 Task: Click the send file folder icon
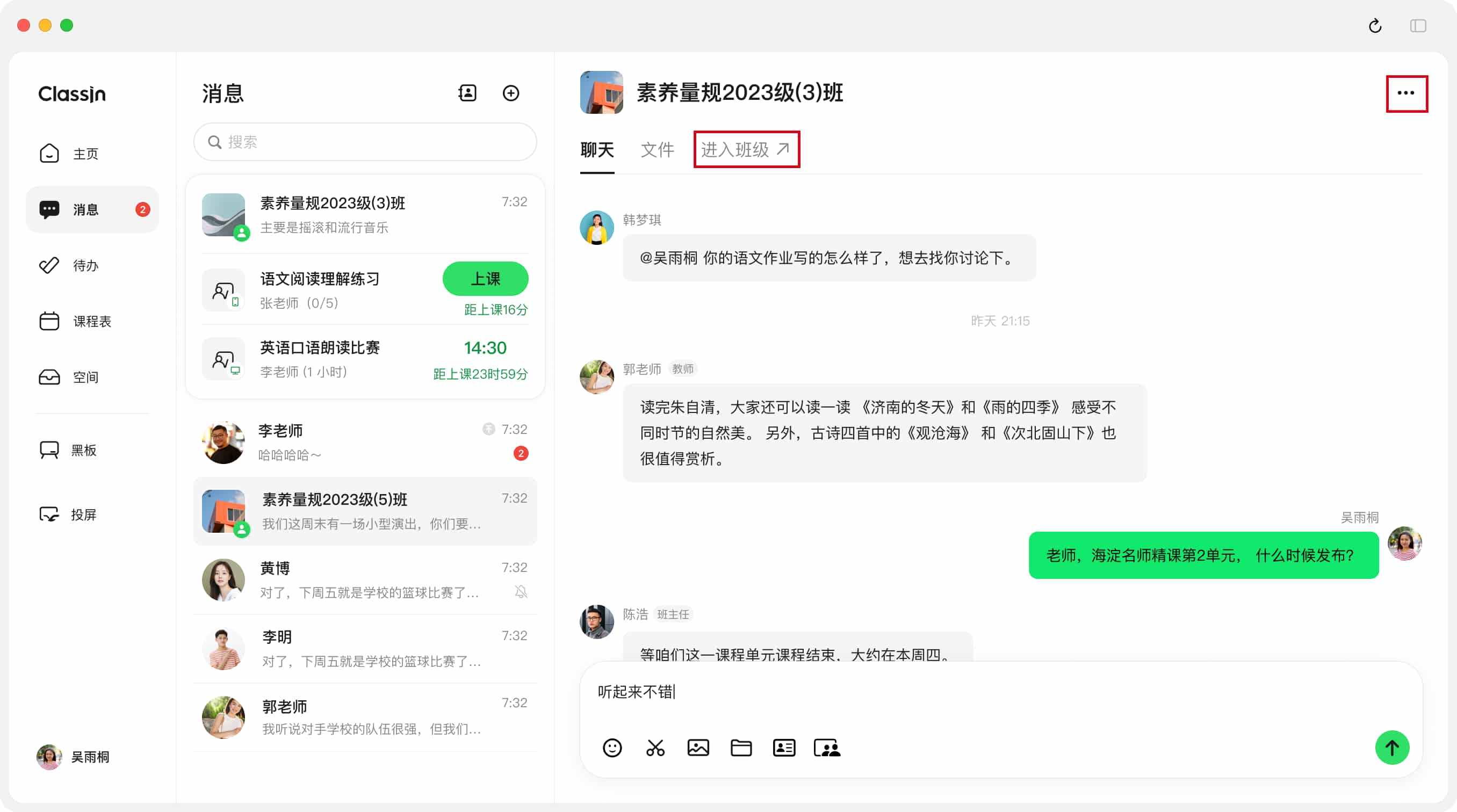tap(741, 748)
